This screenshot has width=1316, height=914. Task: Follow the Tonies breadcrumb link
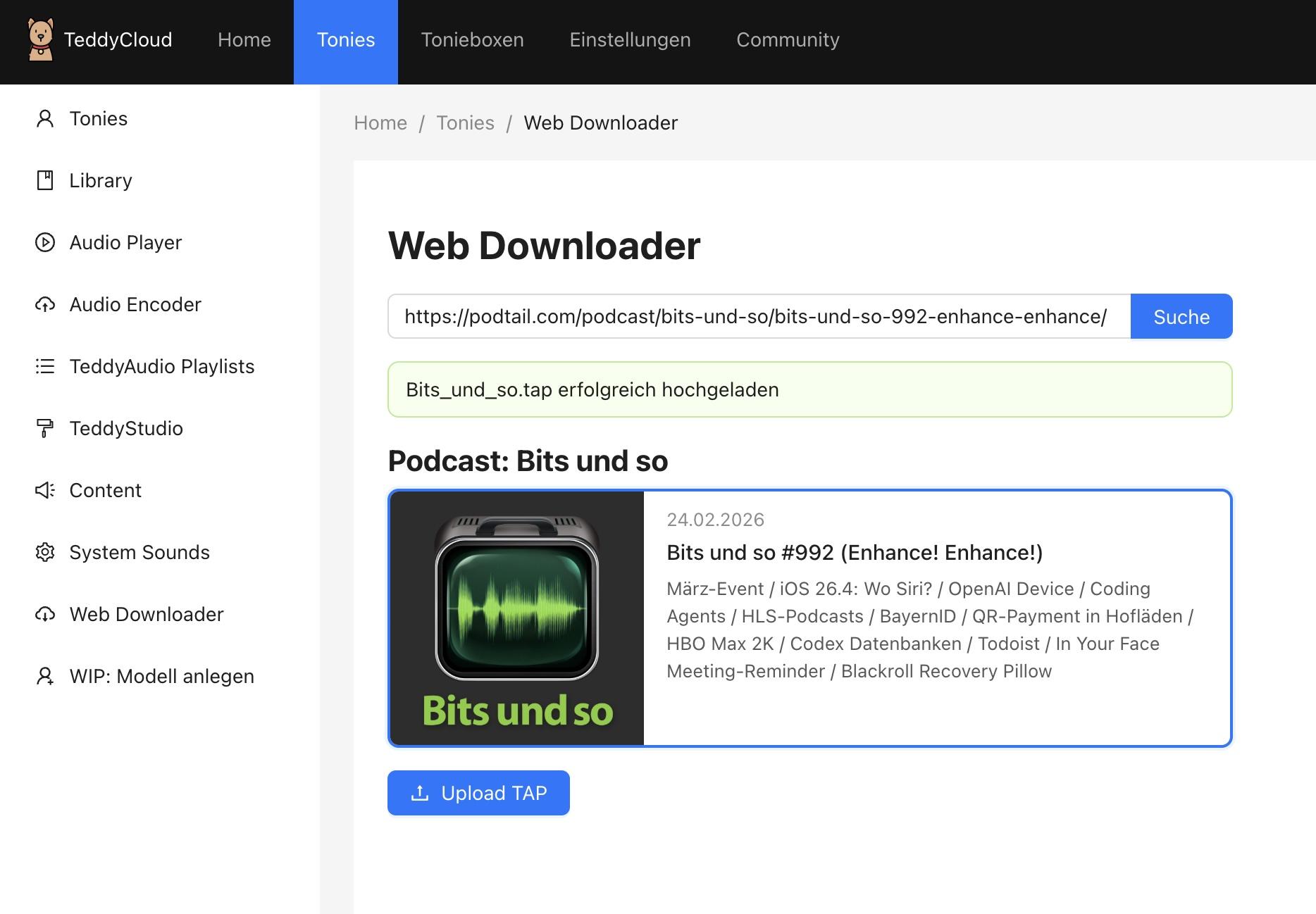point(465,123)
